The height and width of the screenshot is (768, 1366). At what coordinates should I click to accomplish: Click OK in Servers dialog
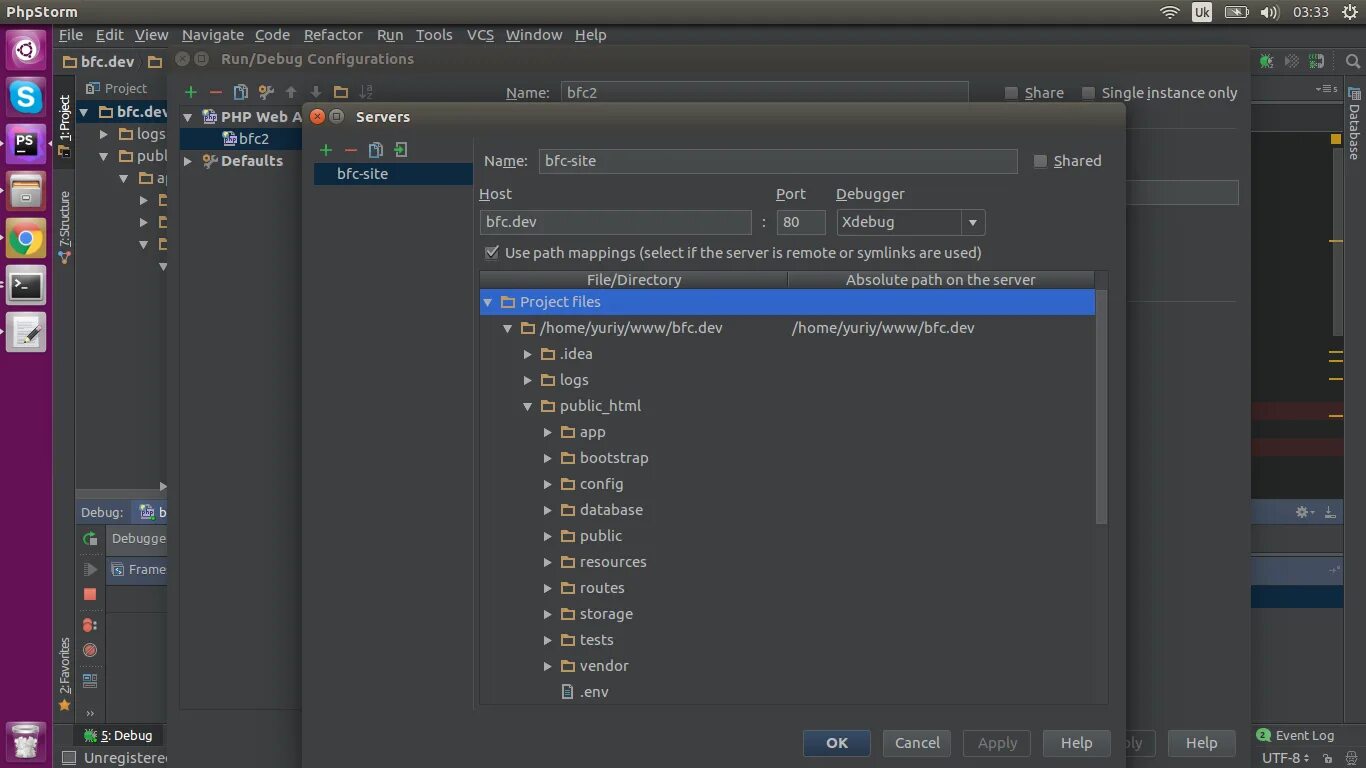click(x=837, y=743)
